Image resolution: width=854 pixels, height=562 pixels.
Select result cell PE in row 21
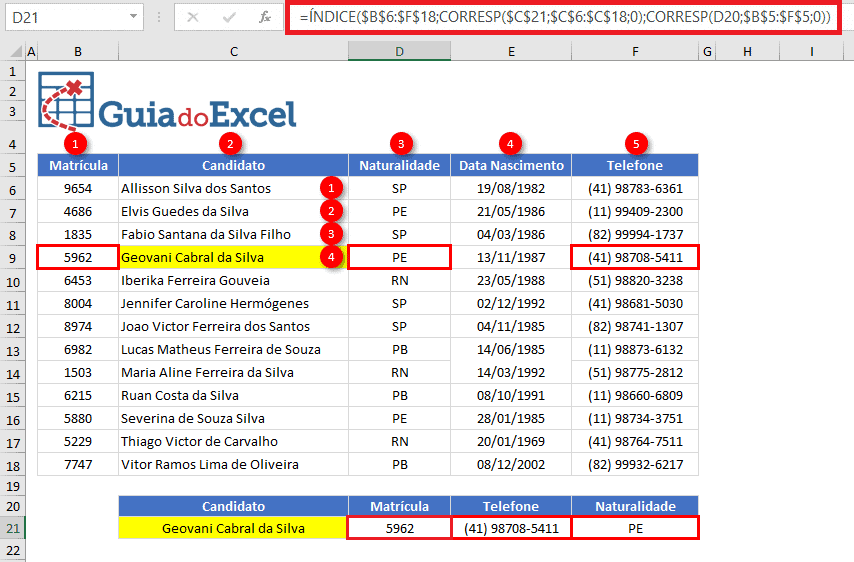(x=635, y=528)
